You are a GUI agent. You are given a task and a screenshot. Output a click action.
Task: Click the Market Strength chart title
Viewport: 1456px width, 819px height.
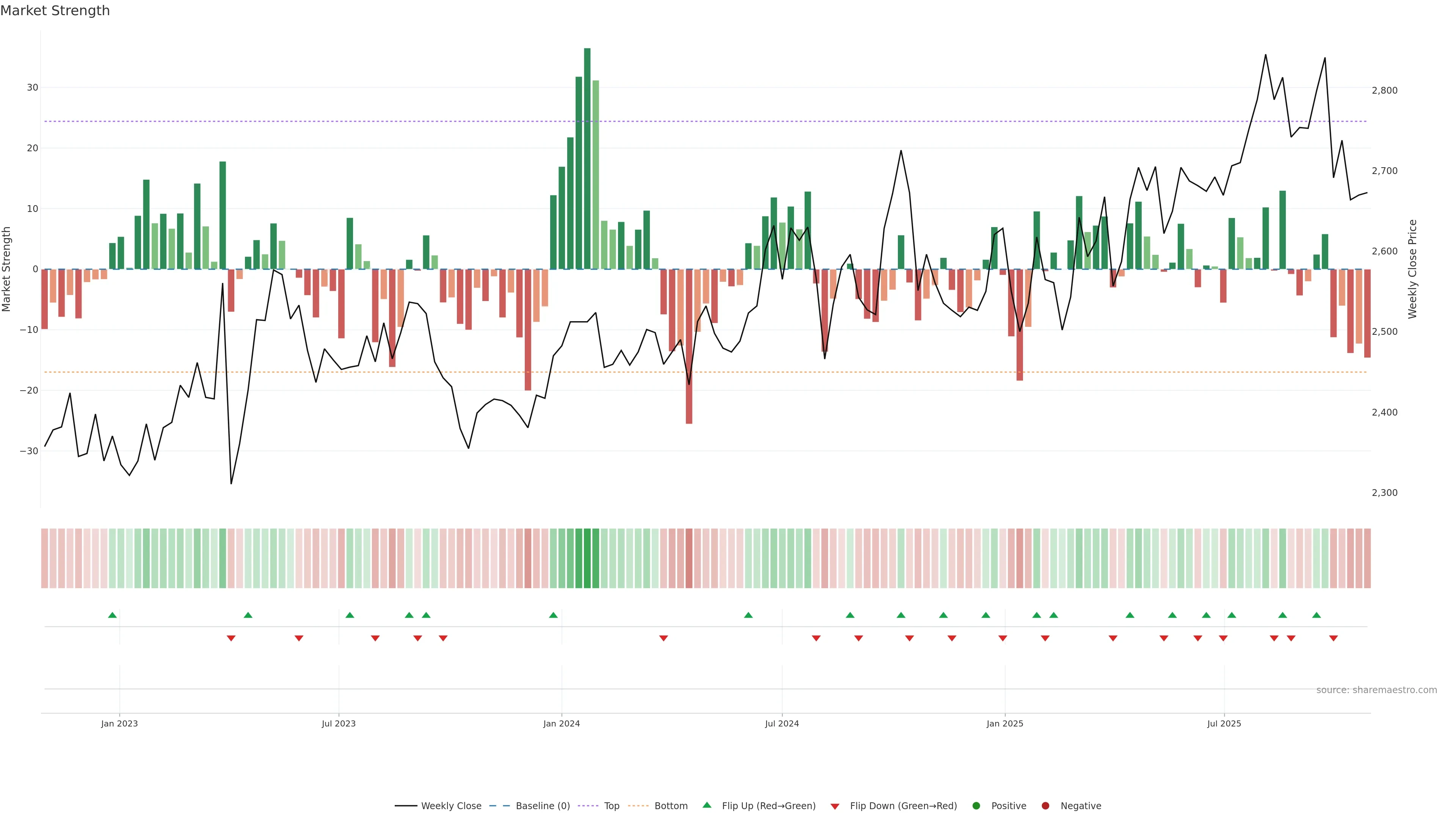(55, 11)
